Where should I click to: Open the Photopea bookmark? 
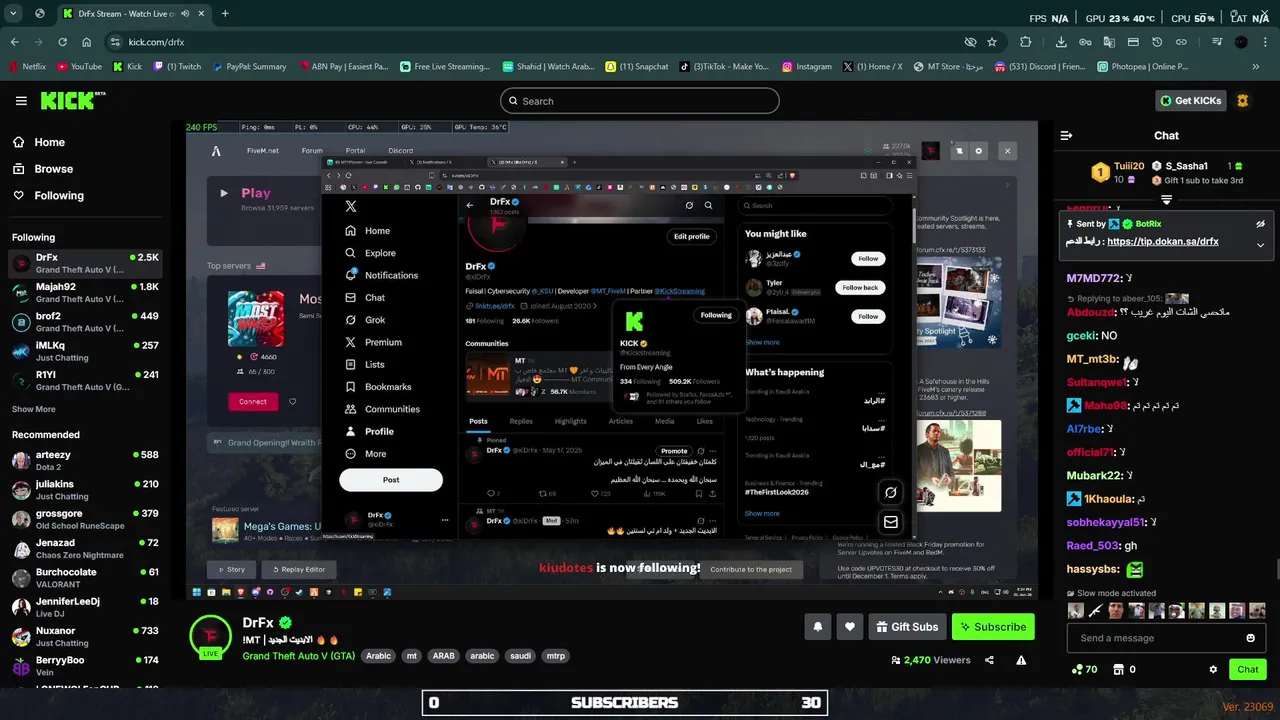[1142, 67]
